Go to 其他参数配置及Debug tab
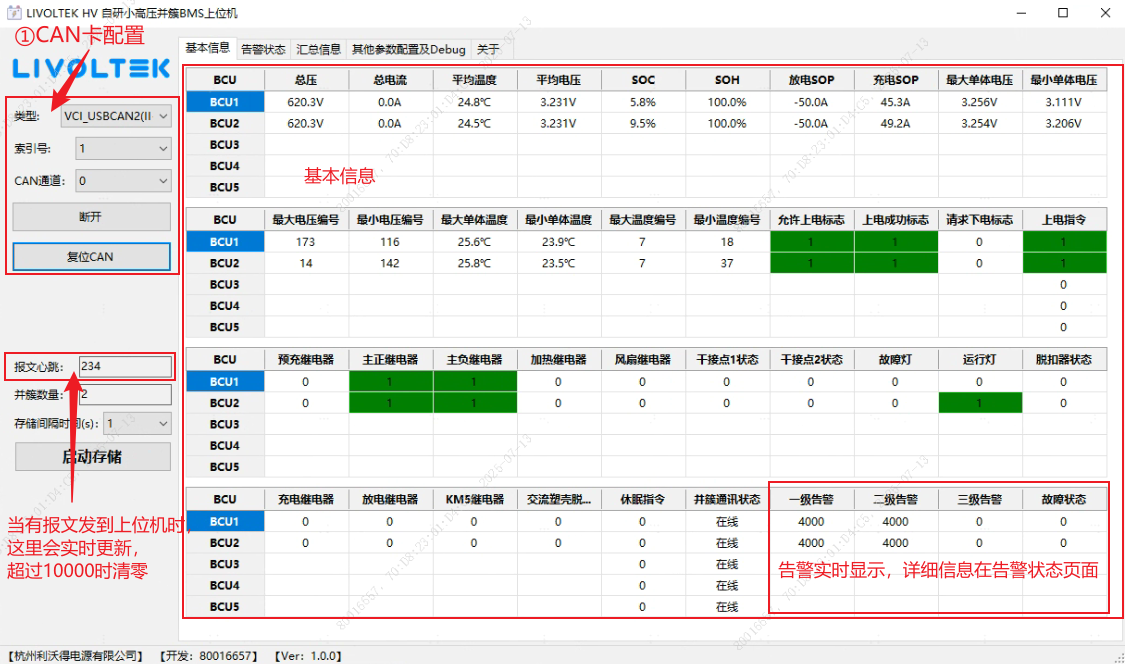Viewport: 1125px width, 664px height. pos(408,49)
